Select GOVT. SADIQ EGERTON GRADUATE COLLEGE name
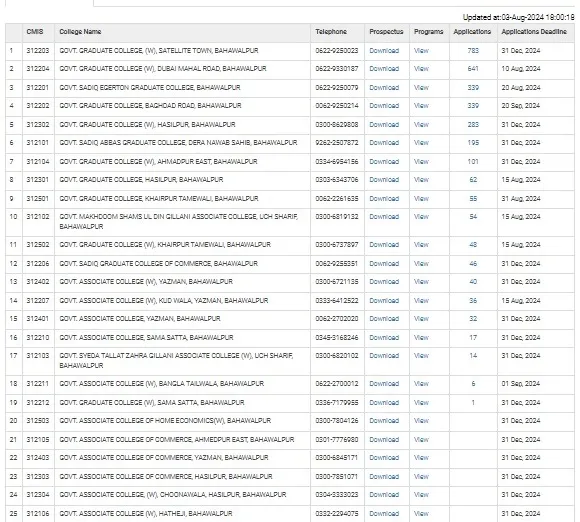 [x=150, y=88]
